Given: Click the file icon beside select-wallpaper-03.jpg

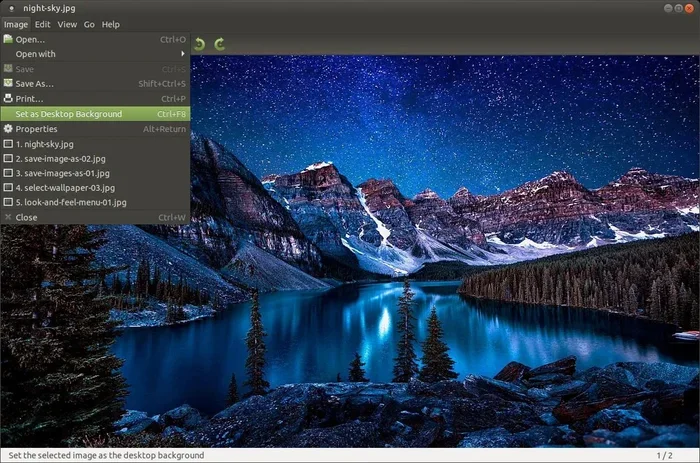Looking at the screenshot, I should click(8, 188).
